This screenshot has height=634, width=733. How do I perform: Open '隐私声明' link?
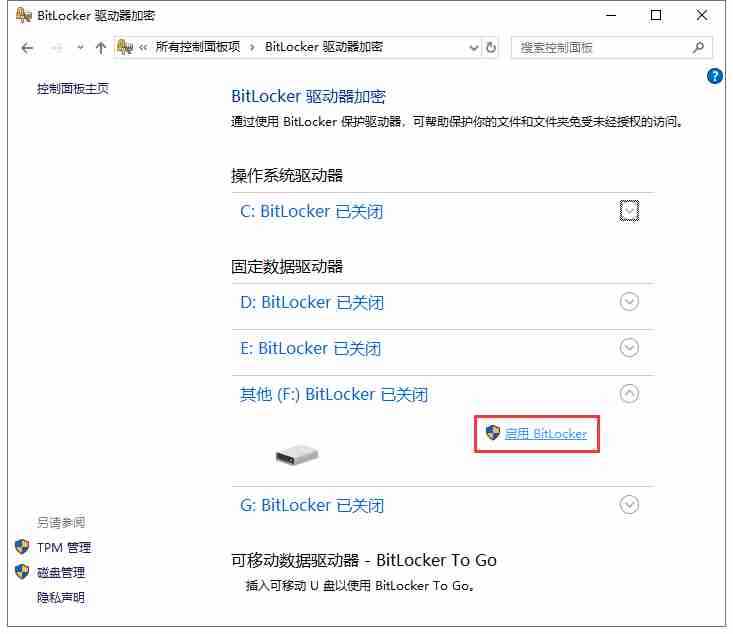[x=61, y=598]
